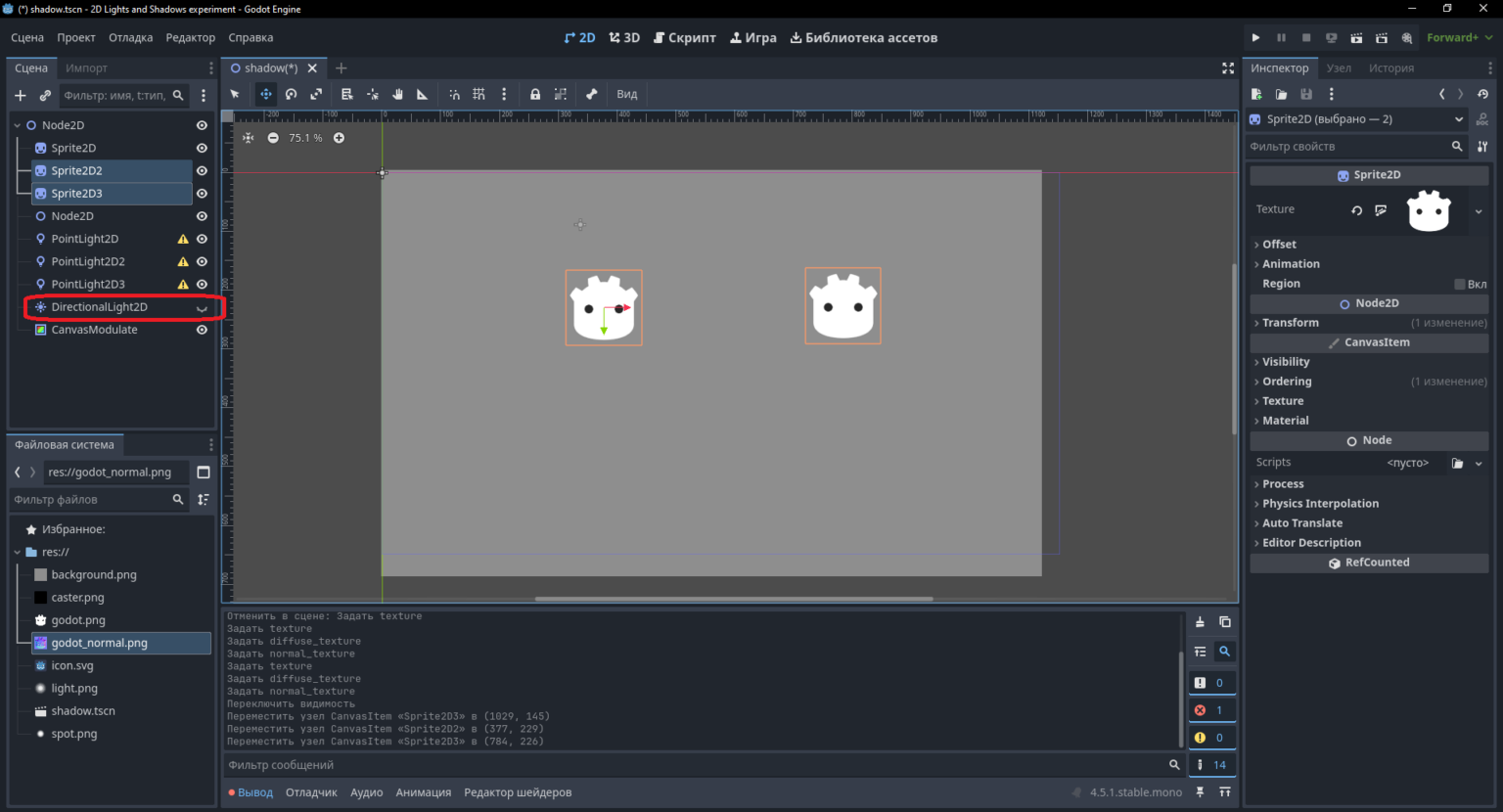This screenshot has height=812, width=1503.
Task: Open object history clock icon
Action: point(1482,94)
